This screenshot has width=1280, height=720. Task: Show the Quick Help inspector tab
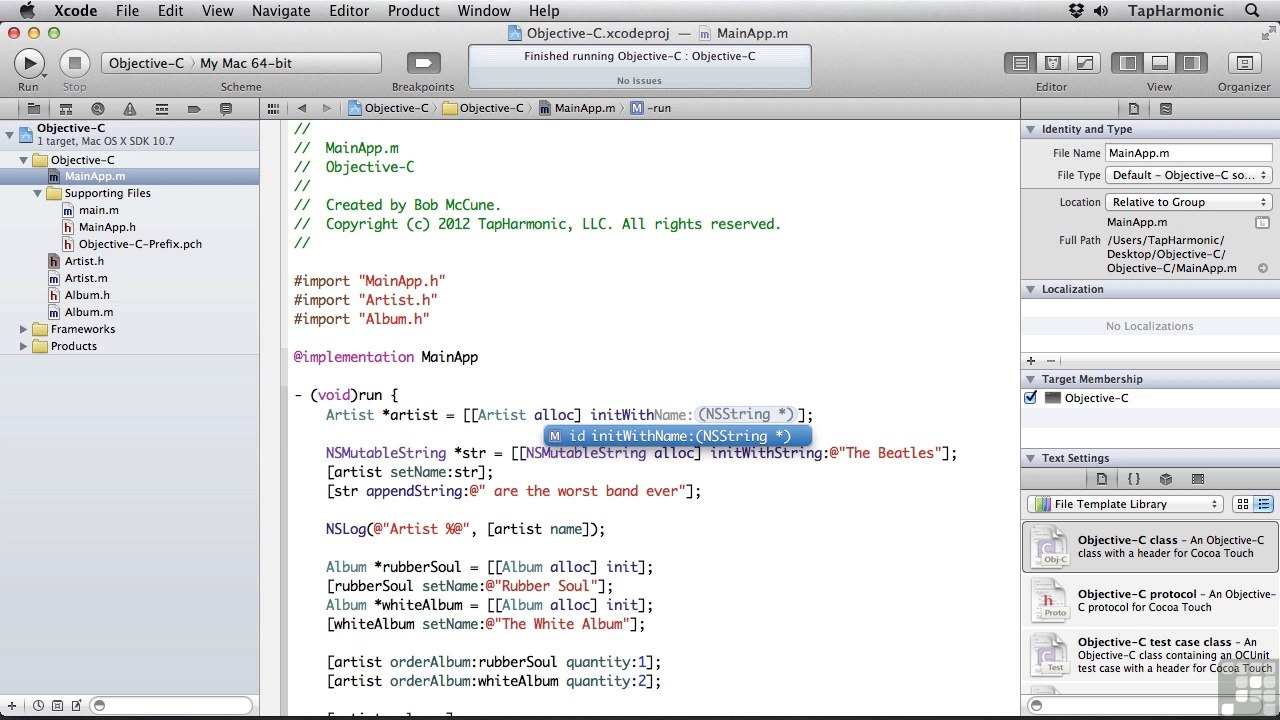(1166, 108)
